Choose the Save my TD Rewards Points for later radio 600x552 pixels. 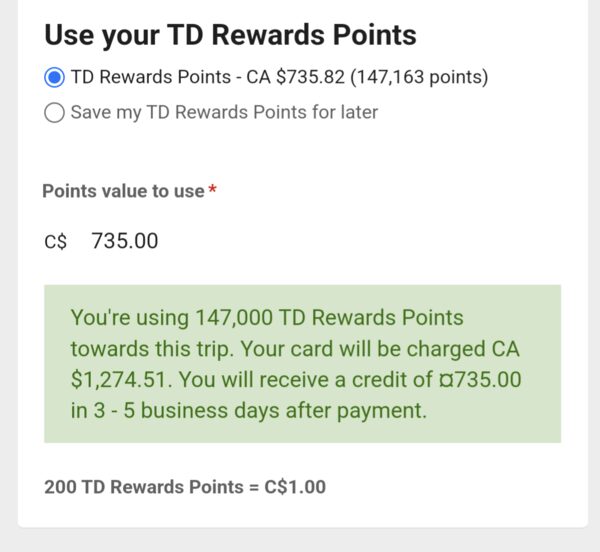54,113
